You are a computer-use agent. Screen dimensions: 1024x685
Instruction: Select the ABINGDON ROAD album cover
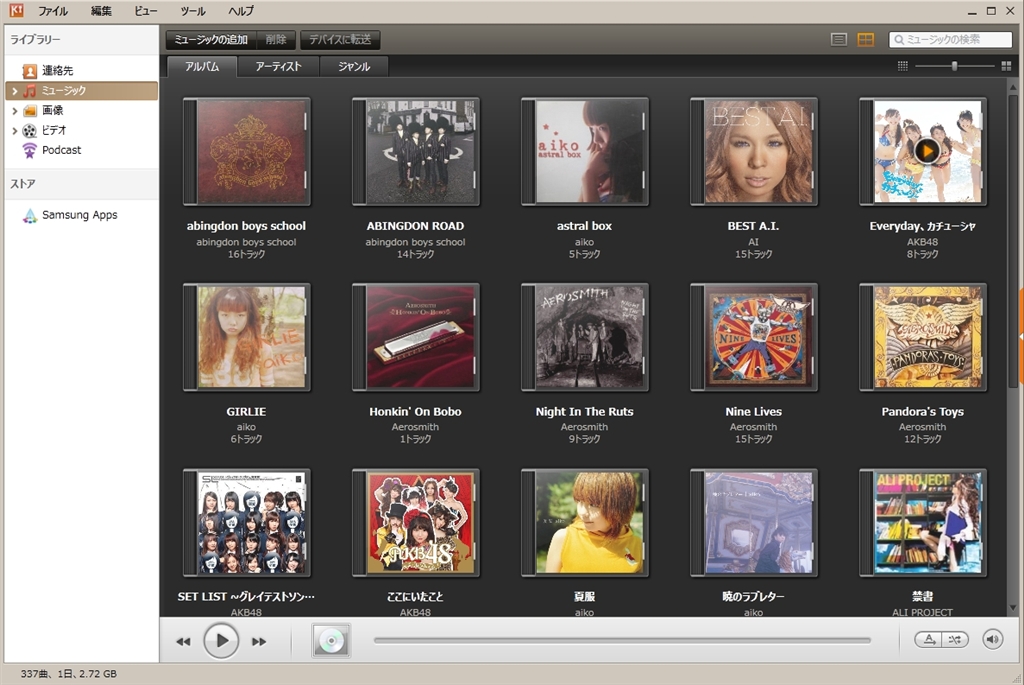pyautogui.click(x=415, y=151)
